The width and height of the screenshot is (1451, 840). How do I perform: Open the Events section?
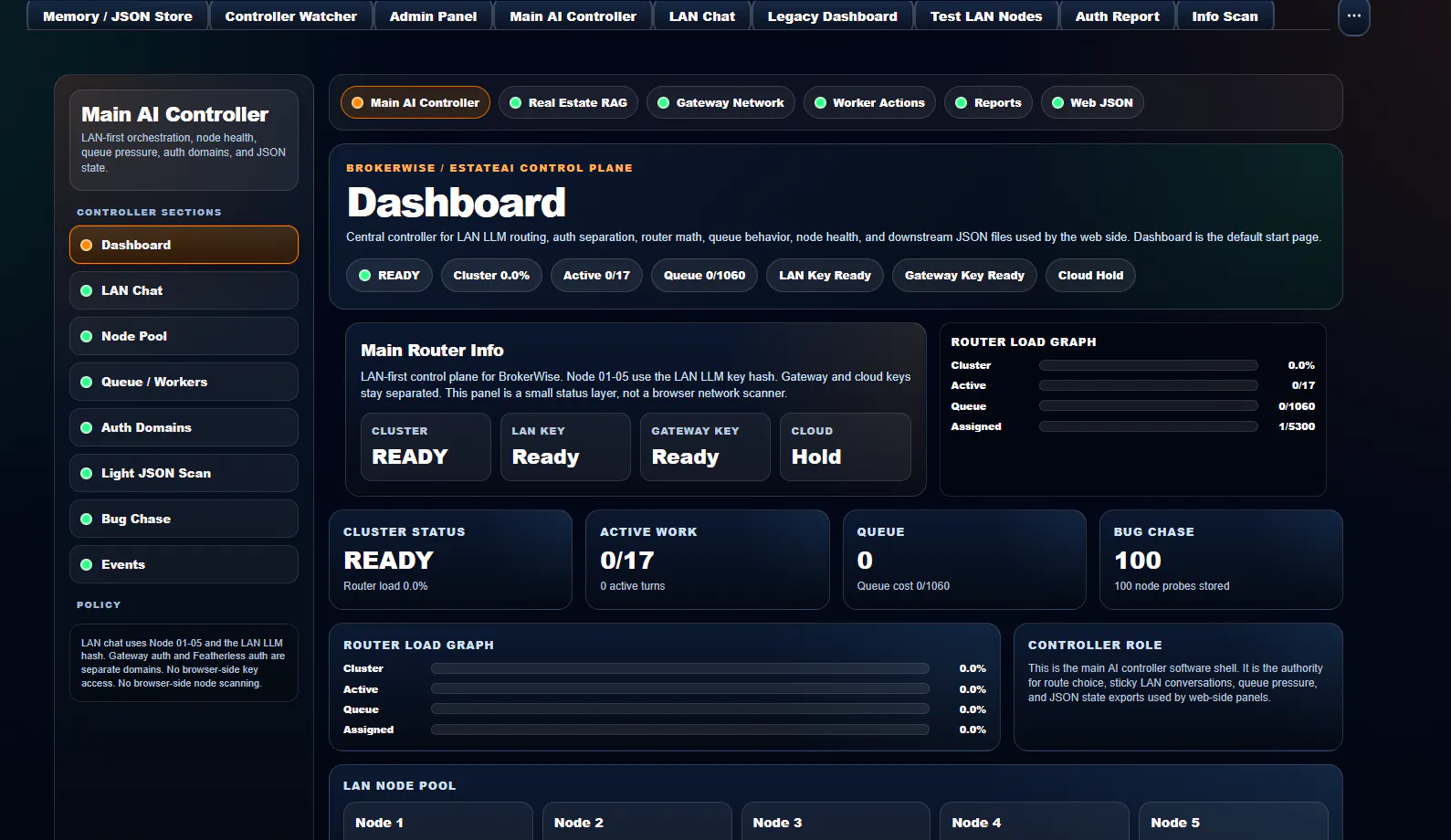coord(184,564)
